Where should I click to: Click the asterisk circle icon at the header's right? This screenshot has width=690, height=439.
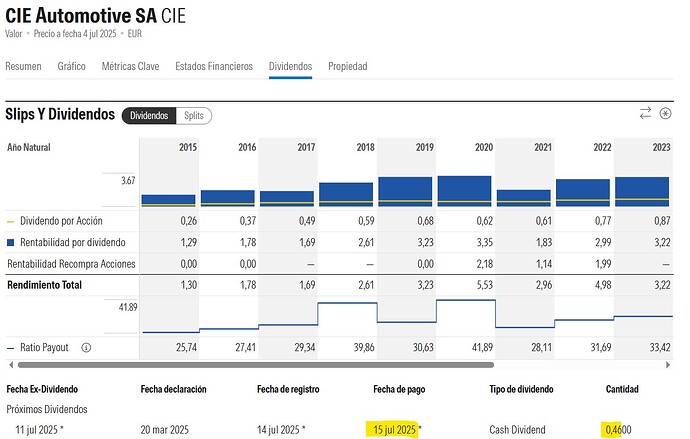pyautogui.click(x=665, y=113)
